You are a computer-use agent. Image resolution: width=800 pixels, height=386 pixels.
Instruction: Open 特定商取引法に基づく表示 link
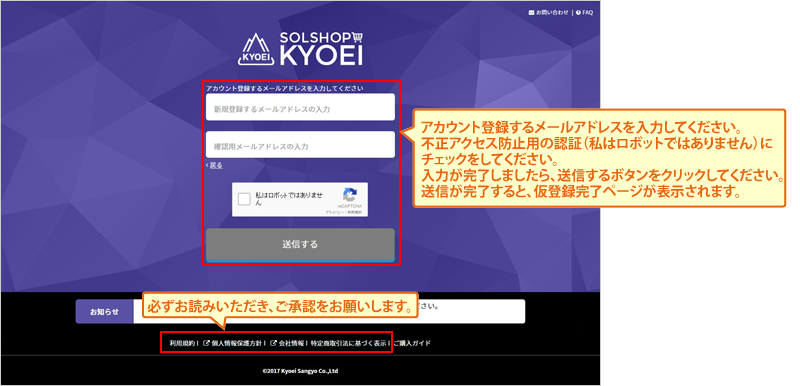click(x=348, y=343)
